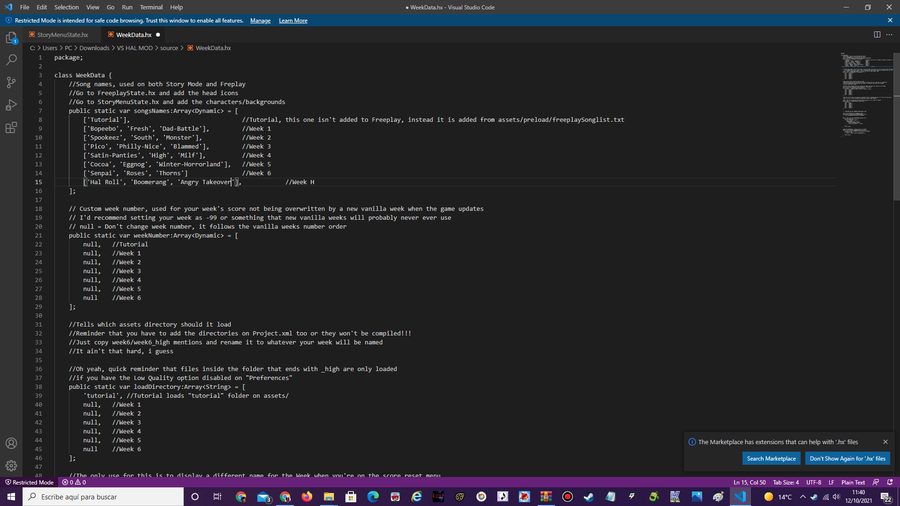Screen dimensions: 900x506
Task: Click Don't Show Again for .hx files
Action: point(847,458)
